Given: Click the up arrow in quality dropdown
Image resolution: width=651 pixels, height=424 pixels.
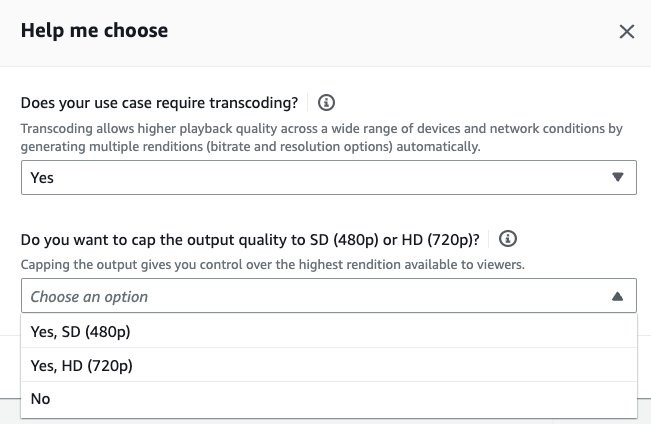Looking at the screenshot, I should [618, 296].
